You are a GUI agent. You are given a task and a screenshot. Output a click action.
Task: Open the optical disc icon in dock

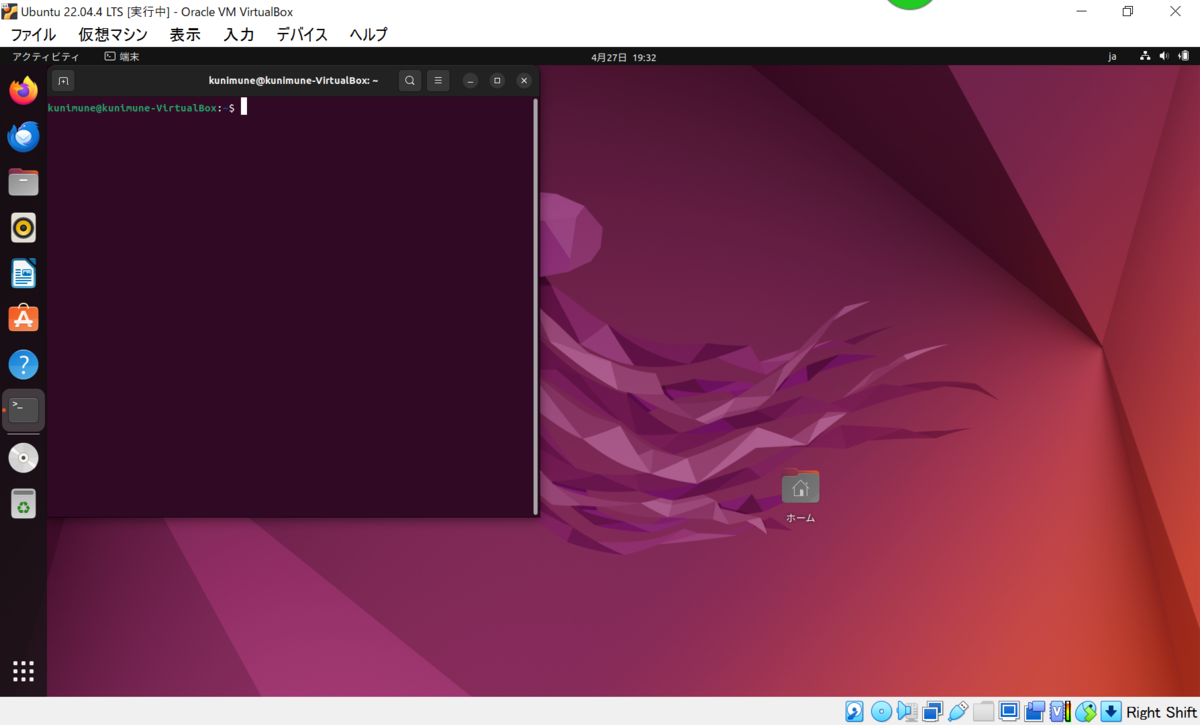click(23, 458)
